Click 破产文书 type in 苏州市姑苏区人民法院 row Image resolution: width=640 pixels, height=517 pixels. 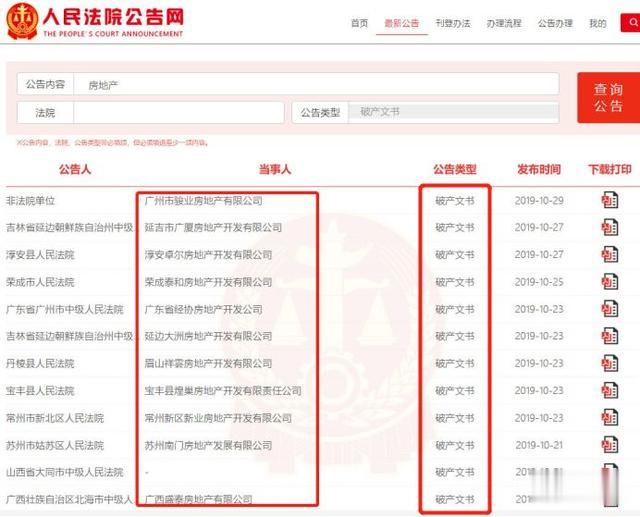[455, 445]
